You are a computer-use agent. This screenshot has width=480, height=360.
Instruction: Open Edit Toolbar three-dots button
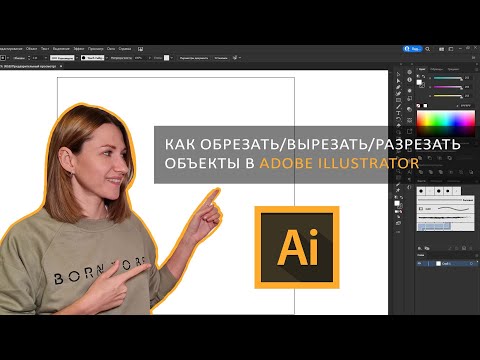(398, 232)
